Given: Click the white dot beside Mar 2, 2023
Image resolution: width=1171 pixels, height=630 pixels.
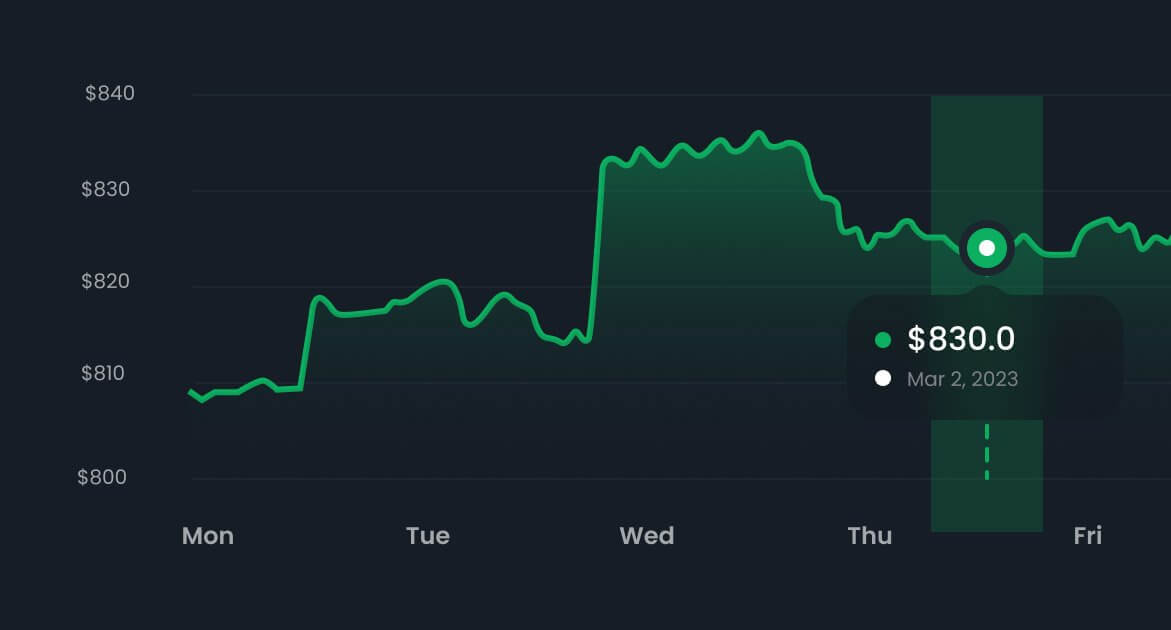Looking at the screenshot, I should pyautogui.click(x=883, y=378).
